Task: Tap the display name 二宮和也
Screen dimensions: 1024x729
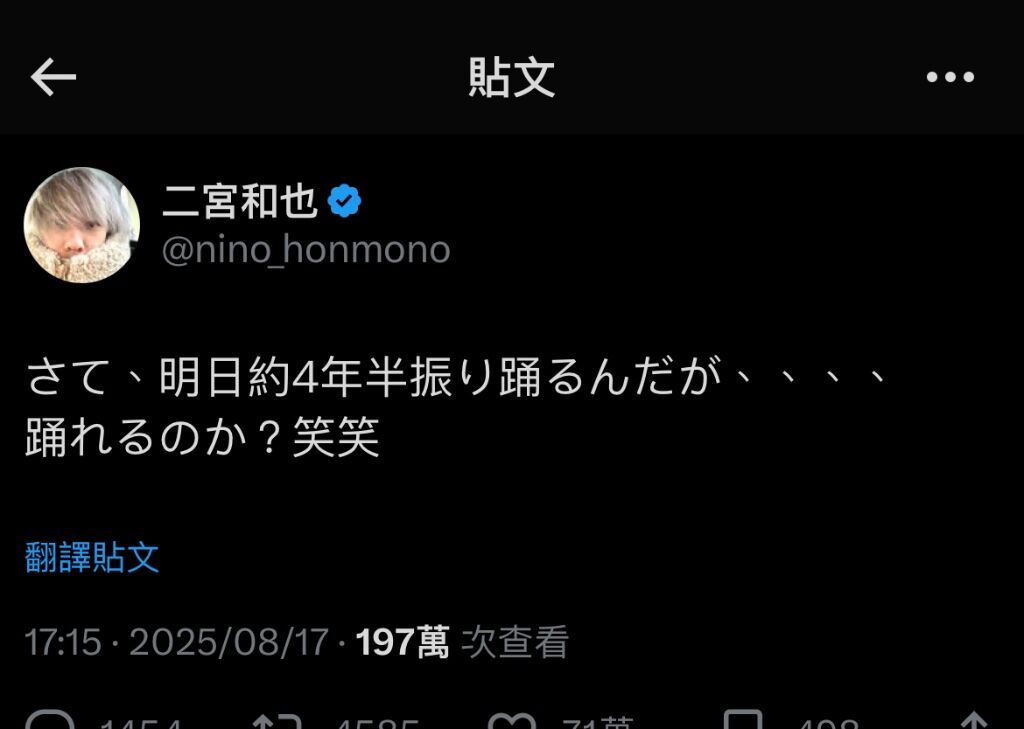Action: pyautogui.click(x=240, y=201)
